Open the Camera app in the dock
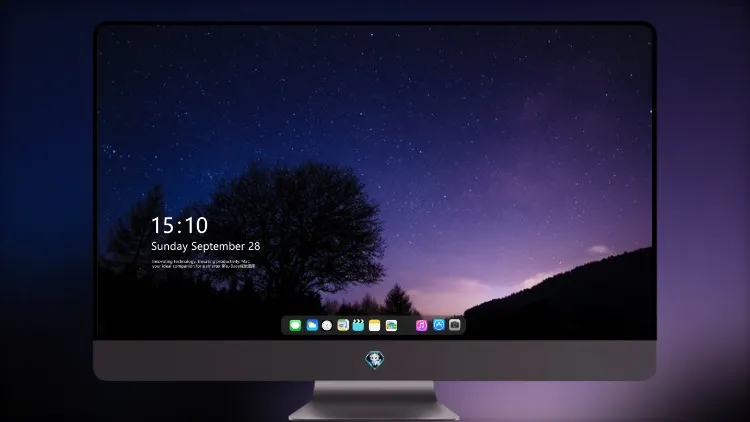750x422 pixels. tap(455, 325)
